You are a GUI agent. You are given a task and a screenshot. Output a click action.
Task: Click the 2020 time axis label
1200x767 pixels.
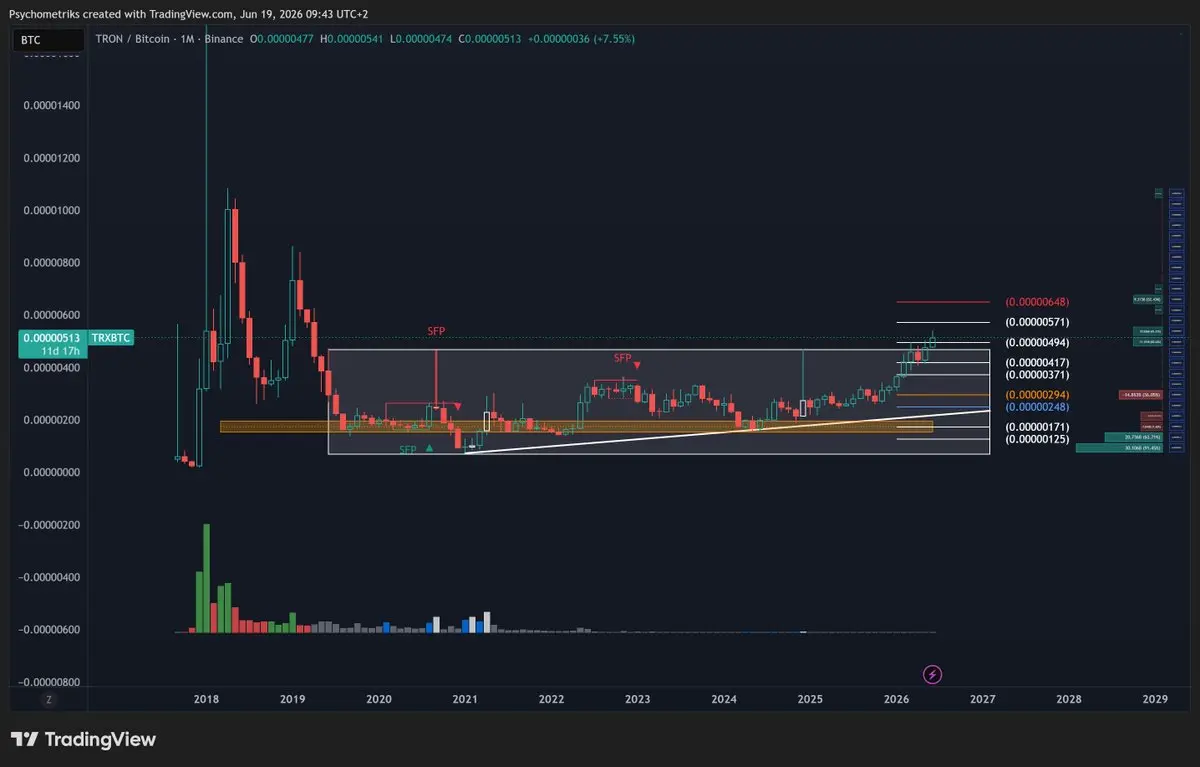point(378,700)
